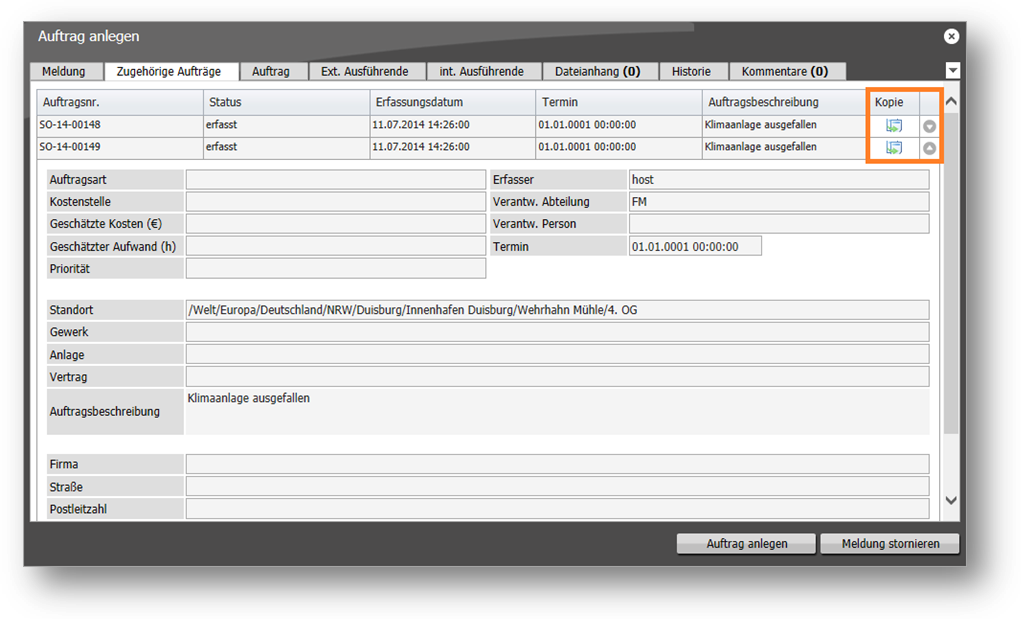Focus the Kostenstelle field
Viewport: 1021px width, 619px height.
[335, 202]
